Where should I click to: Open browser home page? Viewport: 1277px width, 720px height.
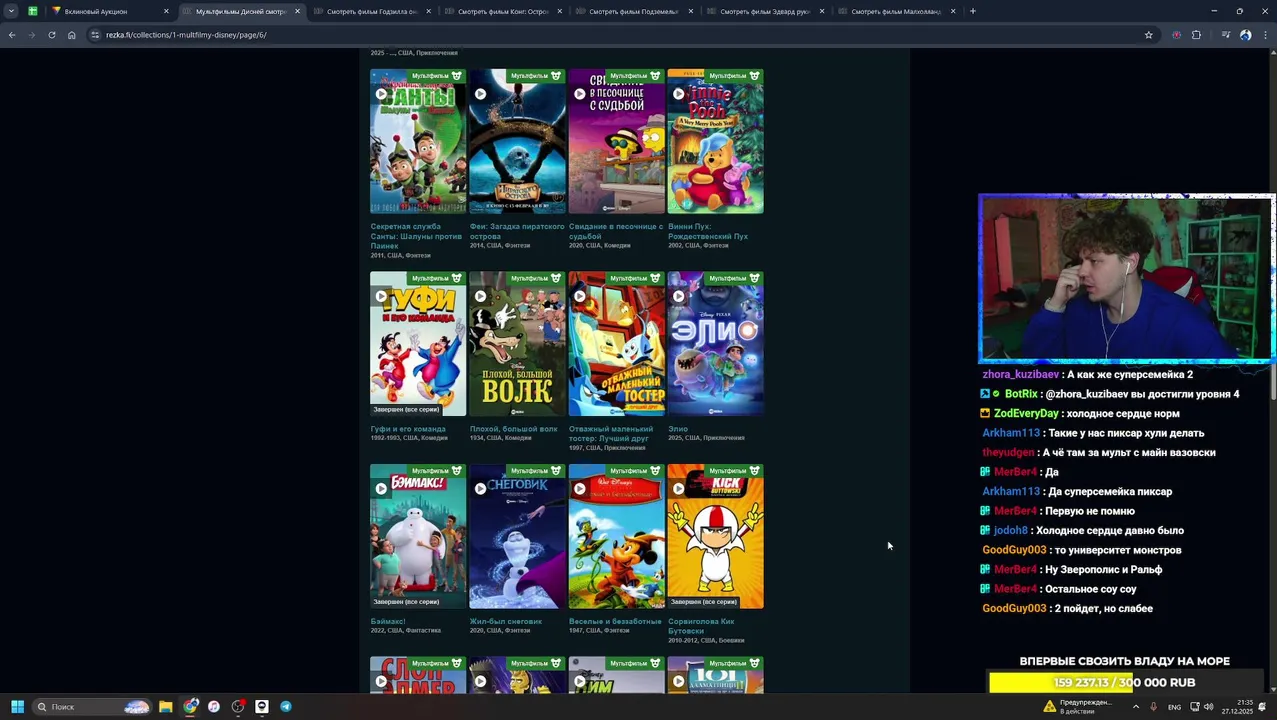coord(71,35)
